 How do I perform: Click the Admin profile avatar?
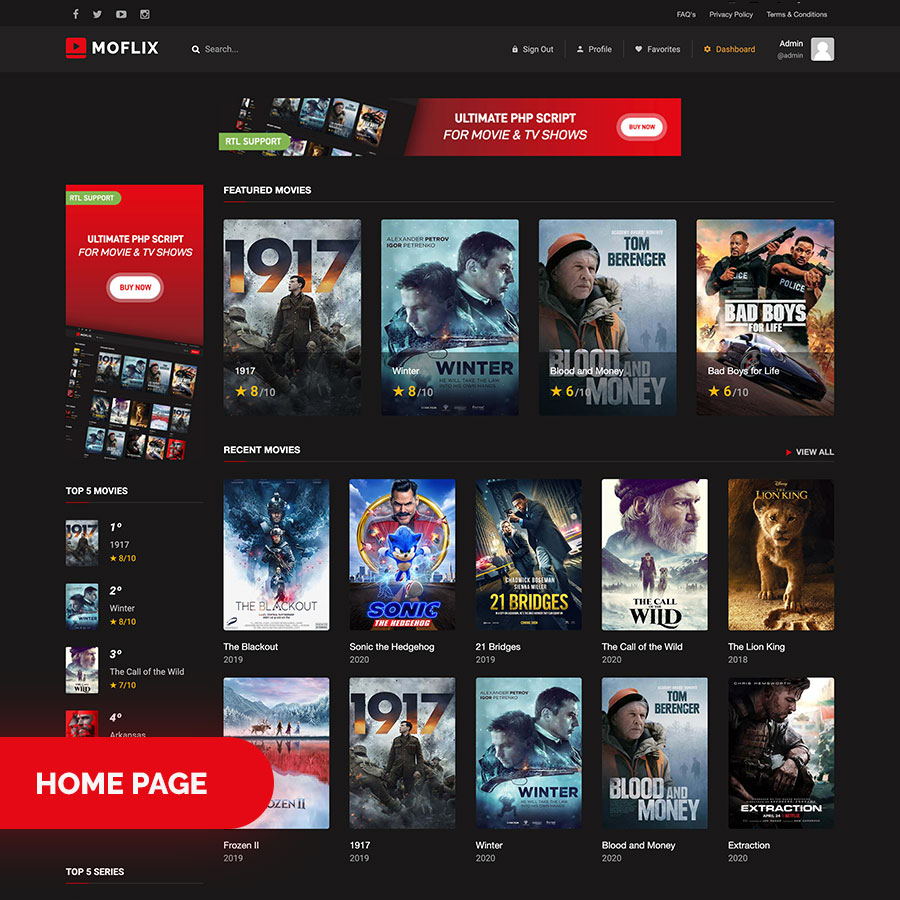point(822,49)
